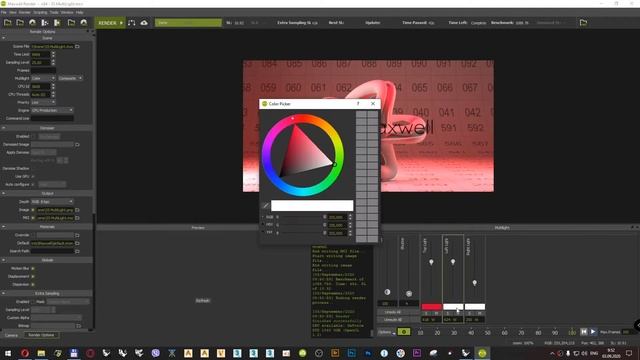Click the ISO knob in the Multilight panel
Viewport: 640px width, 360px height.
387,292
